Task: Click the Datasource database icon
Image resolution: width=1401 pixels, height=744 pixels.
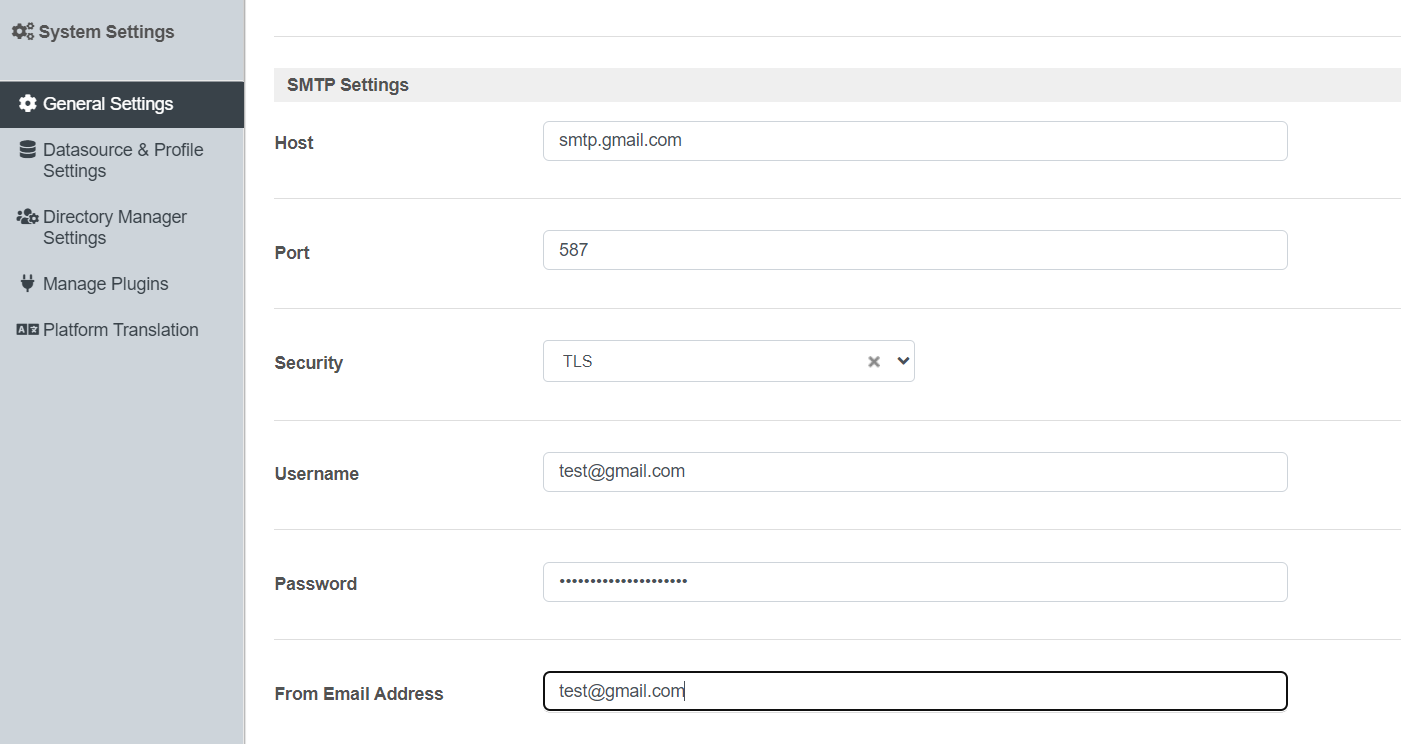Action: pyautogui.click(x=28, y=150)
